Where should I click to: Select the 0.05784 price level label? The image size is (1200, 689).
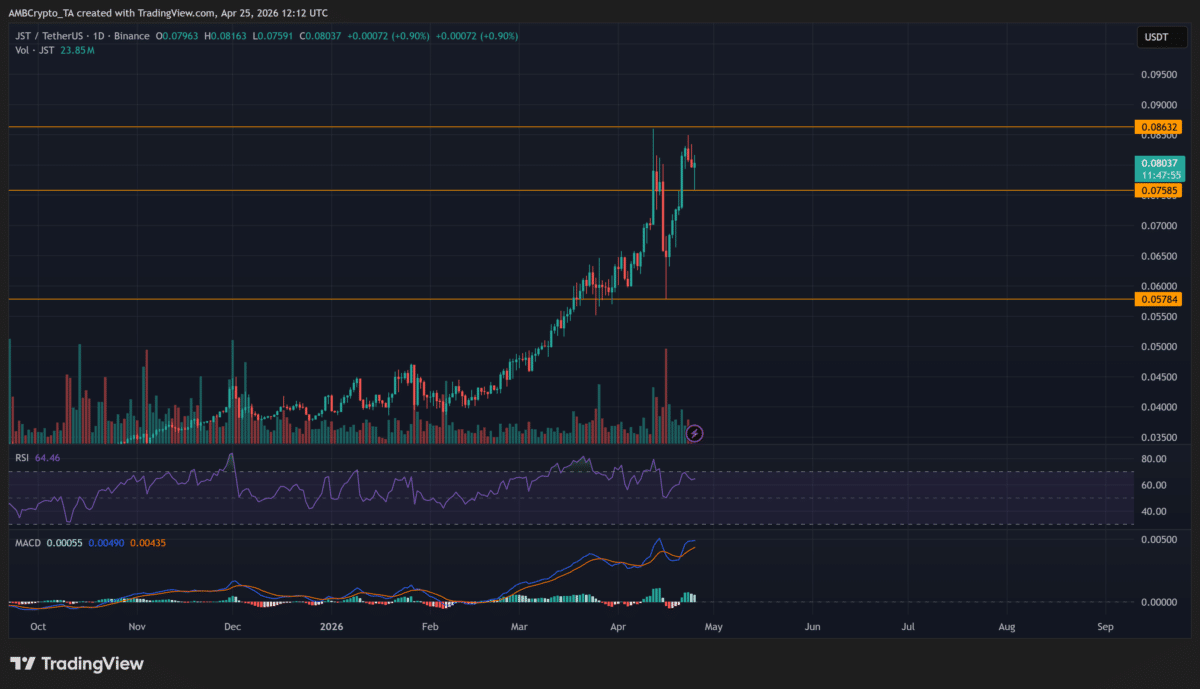(x=1160, y=299)
